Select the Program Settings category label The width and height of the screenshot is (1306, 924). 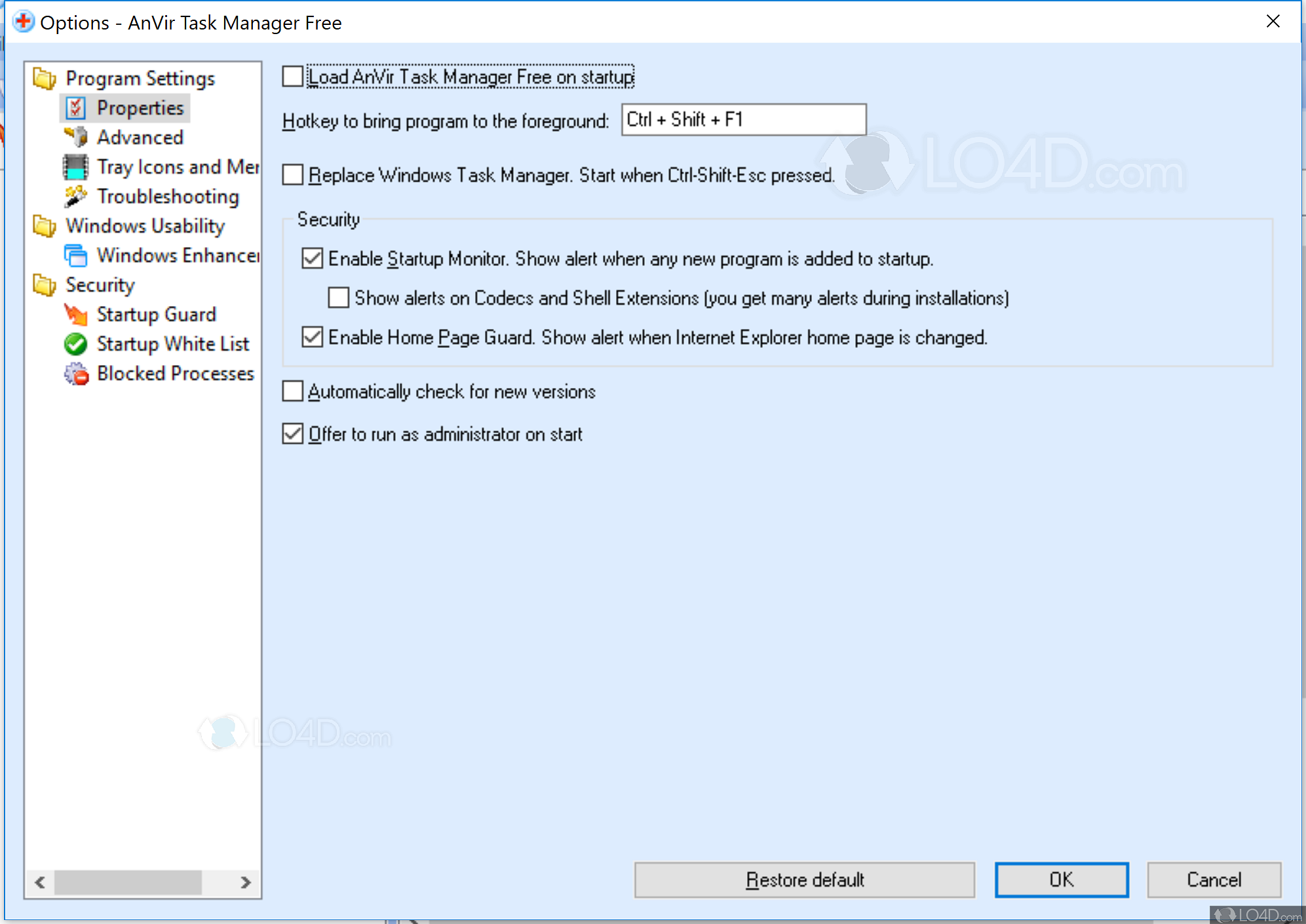click(x=140, y=79)
